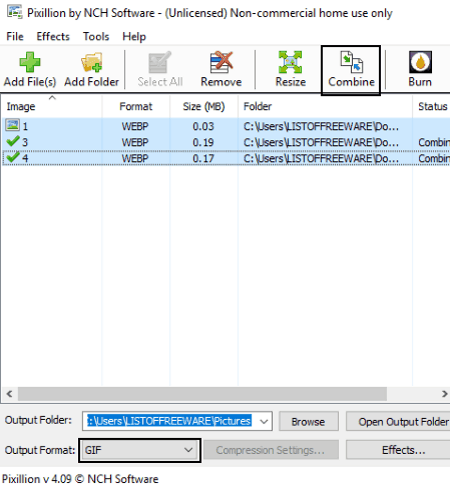The height and width of the screenshot is (488, 450).
Task: Open the File menu
Action: tap(15, 36)
